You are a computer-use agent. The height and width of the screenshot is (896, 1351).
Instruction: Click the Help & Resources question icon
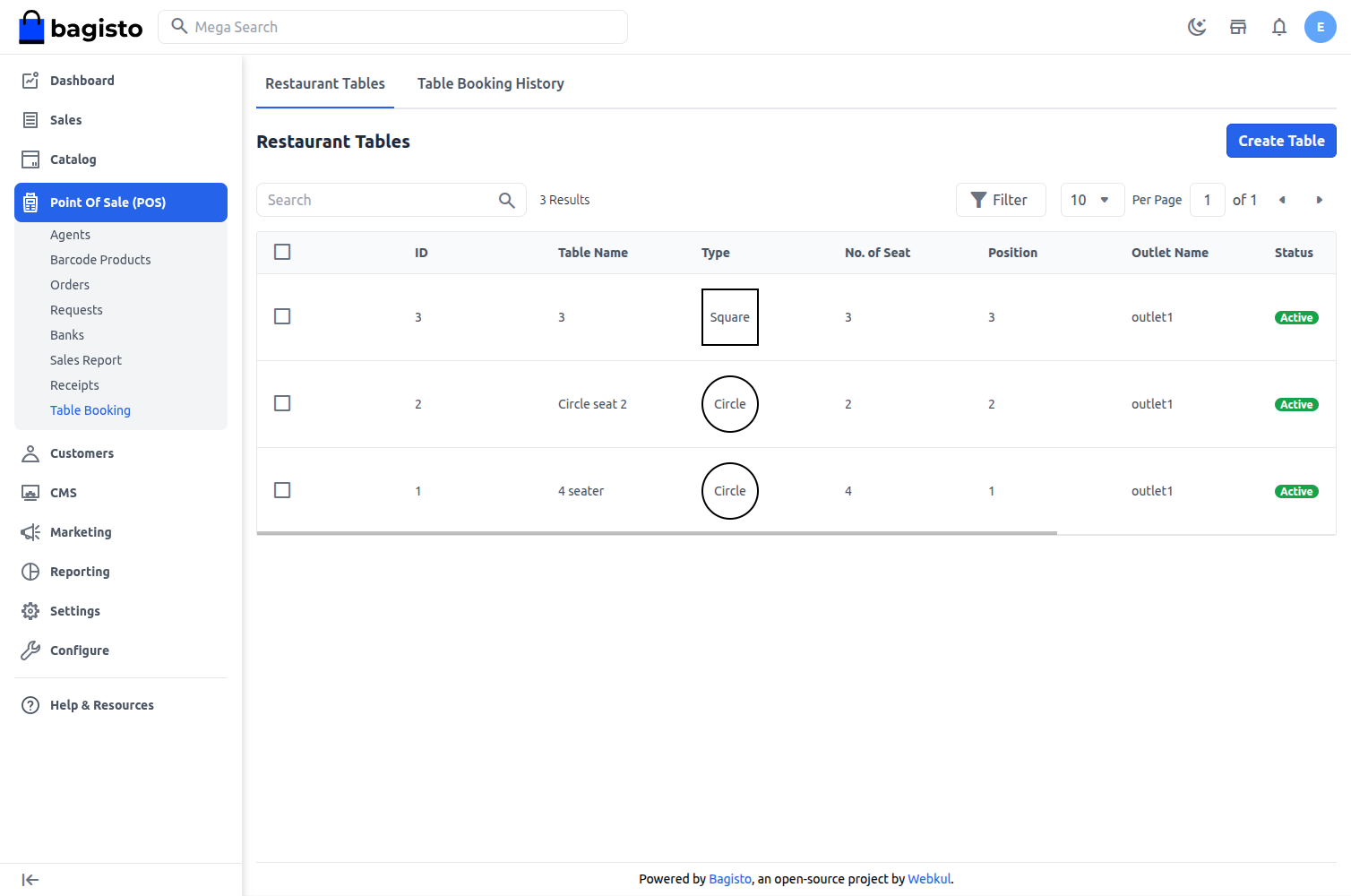[30, 705]
